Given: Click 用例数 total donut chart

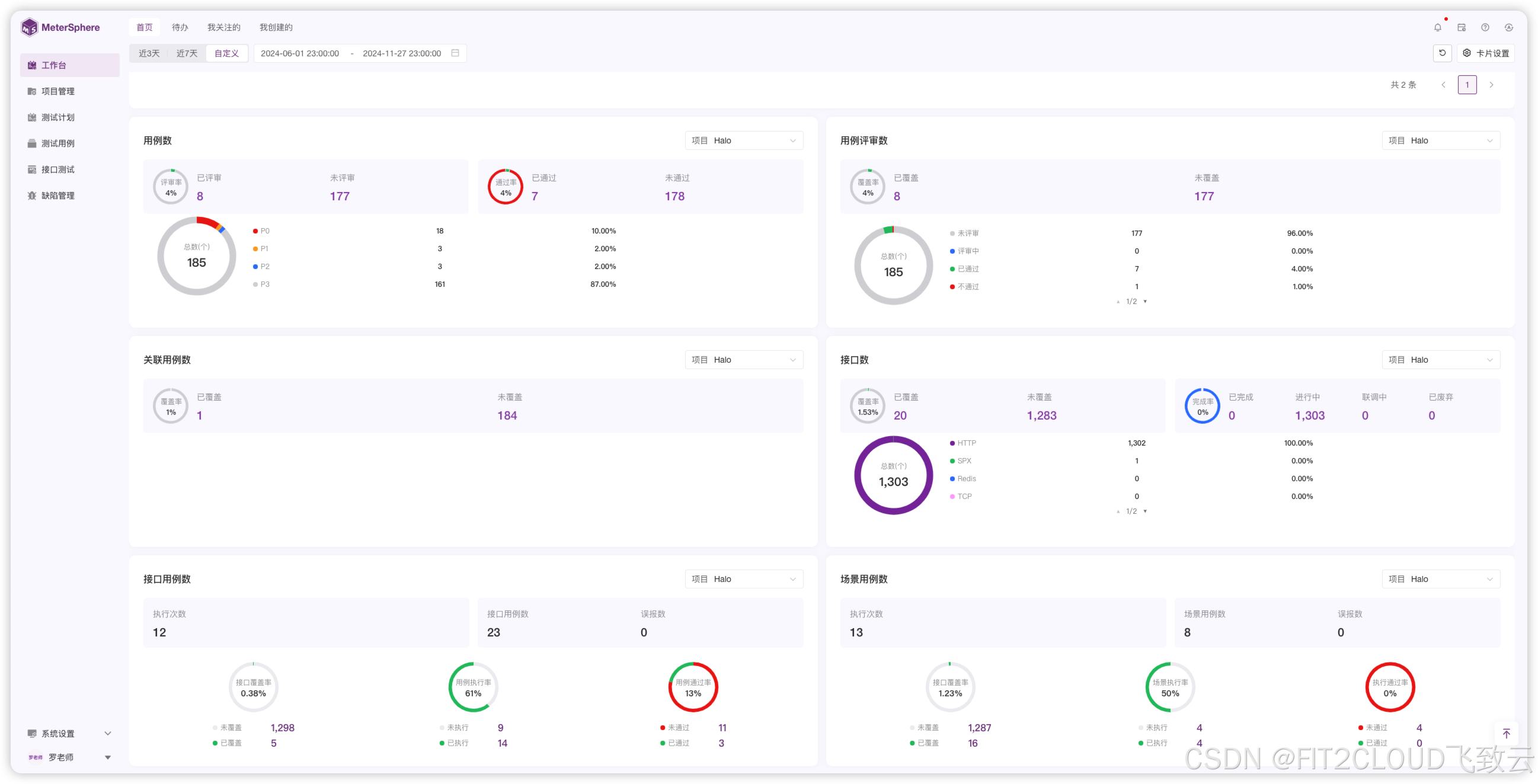Looking at the screenshot, I should point(196,256).
